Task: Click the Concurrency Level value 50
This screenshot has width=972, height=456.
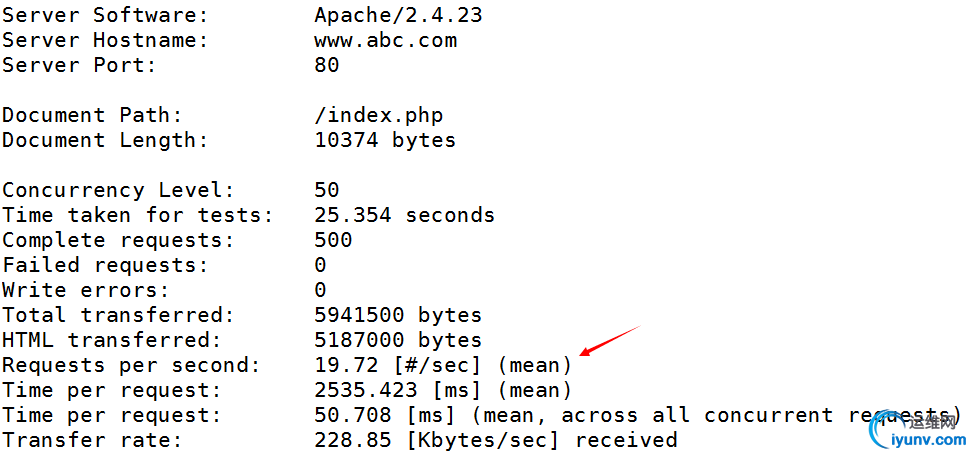Action: [x=326, y=190]
